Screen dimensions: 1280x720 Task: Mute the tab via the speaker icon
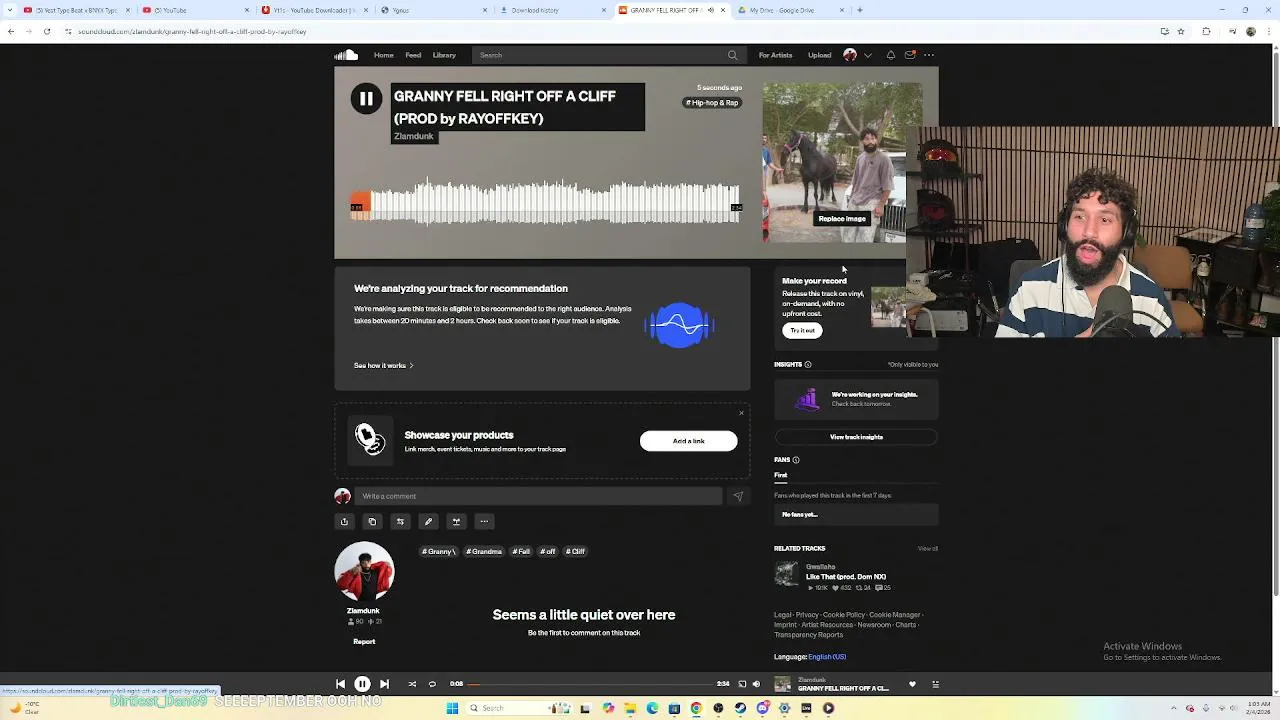711,10
